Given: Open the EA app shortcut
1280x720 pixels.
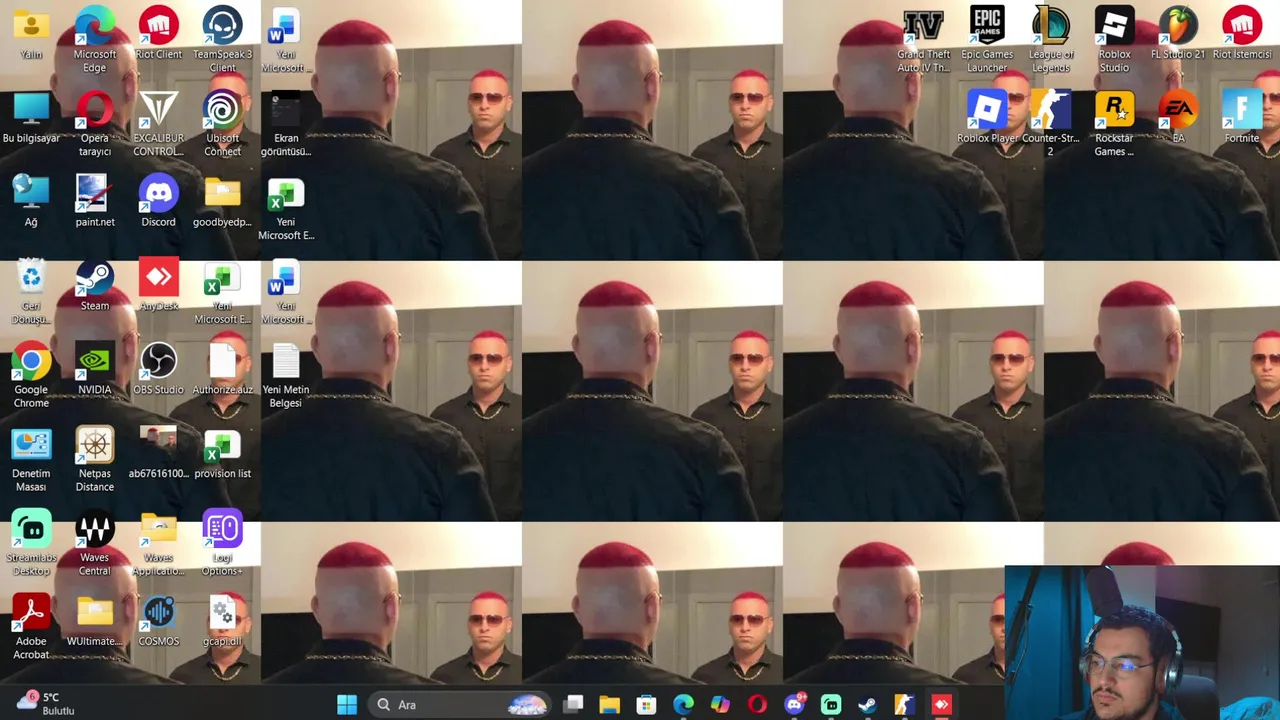Looking at the screenshot, I should click(1178, 117).
